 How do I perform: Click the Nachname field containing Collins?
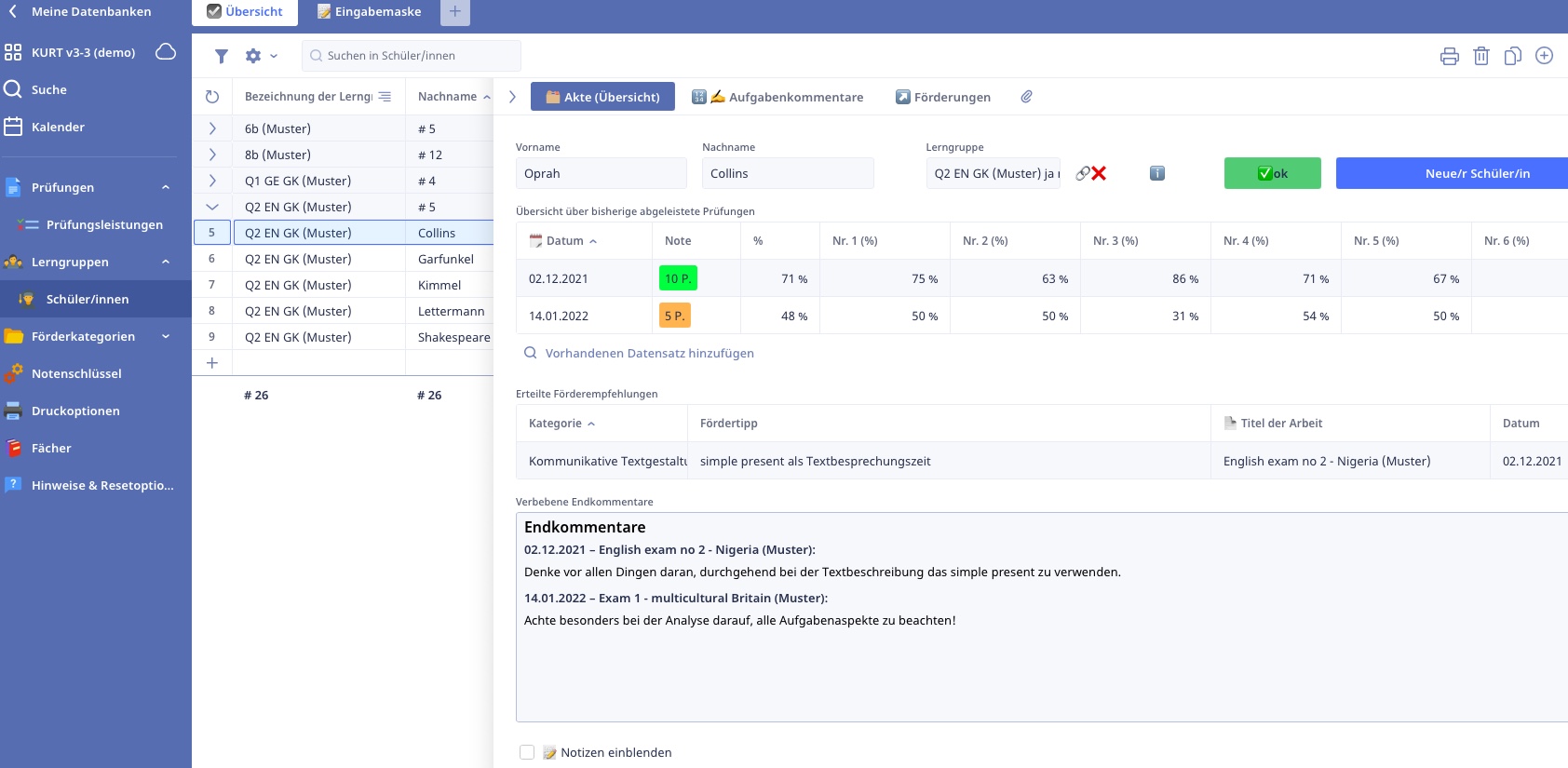(788, 173)
